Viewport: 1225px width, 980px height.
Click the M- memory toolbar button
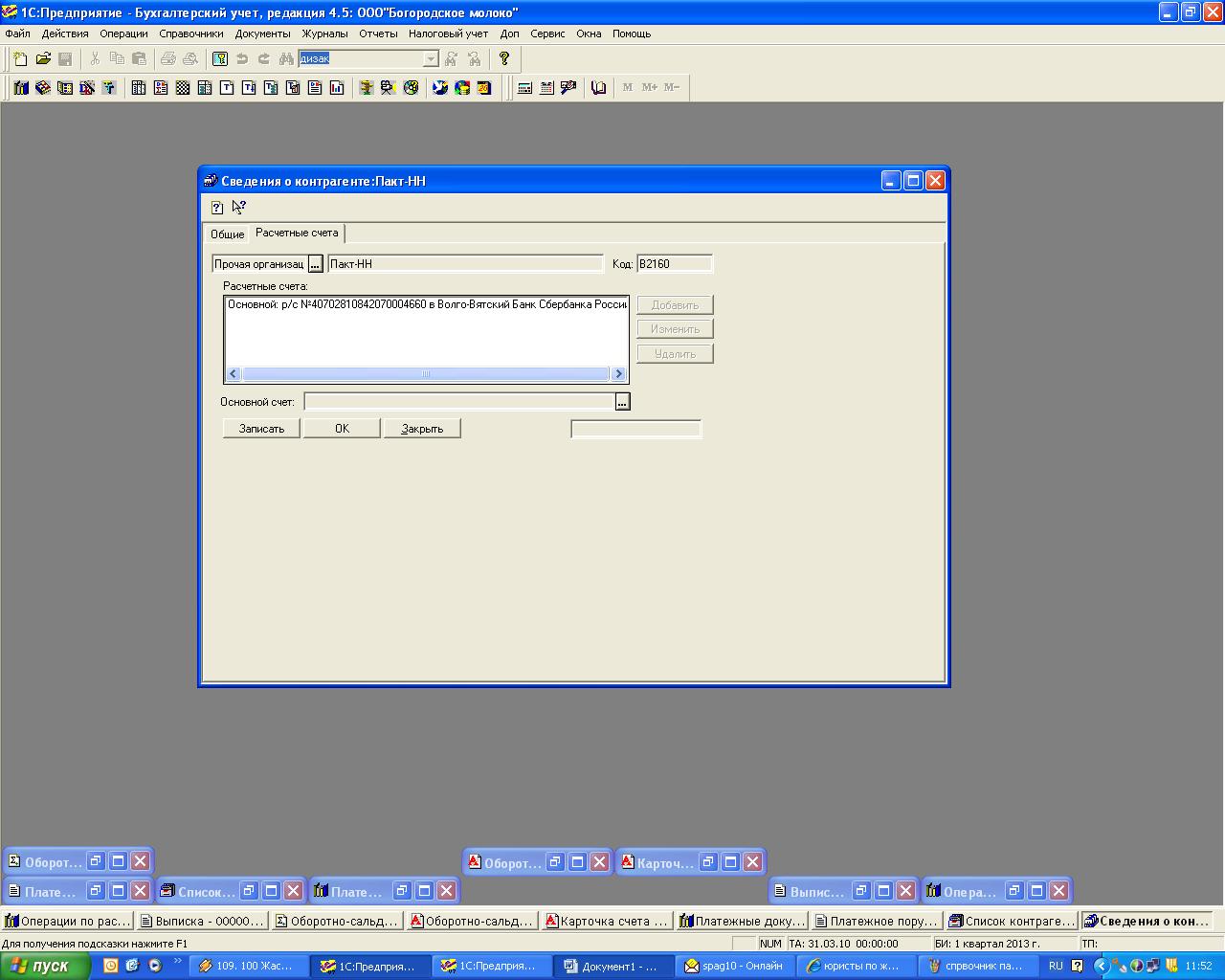672,88
